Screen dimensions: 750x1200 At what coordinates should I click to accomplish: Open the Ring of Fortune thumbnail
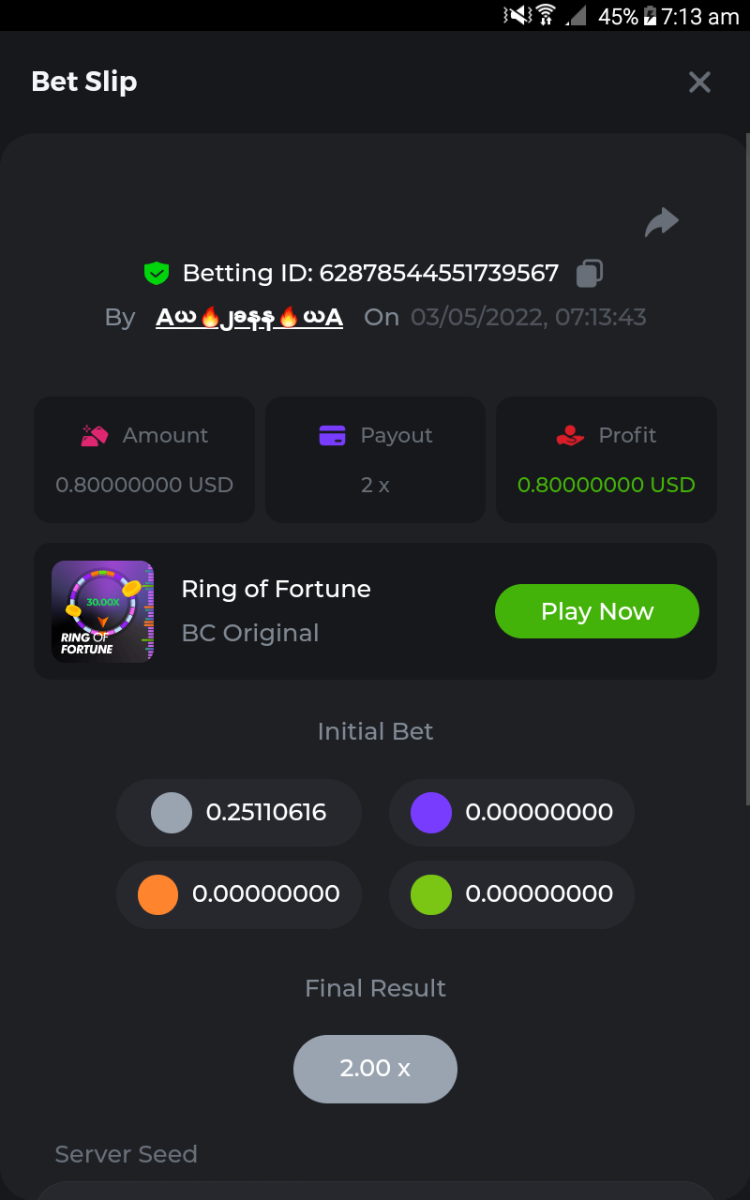tap(103, 611)
